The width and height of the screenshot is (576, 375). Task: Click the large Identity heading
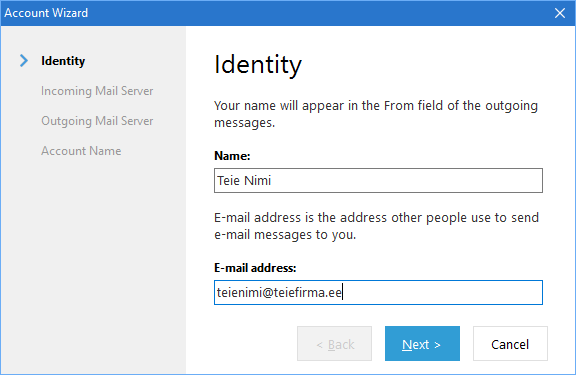pos(258,65)
